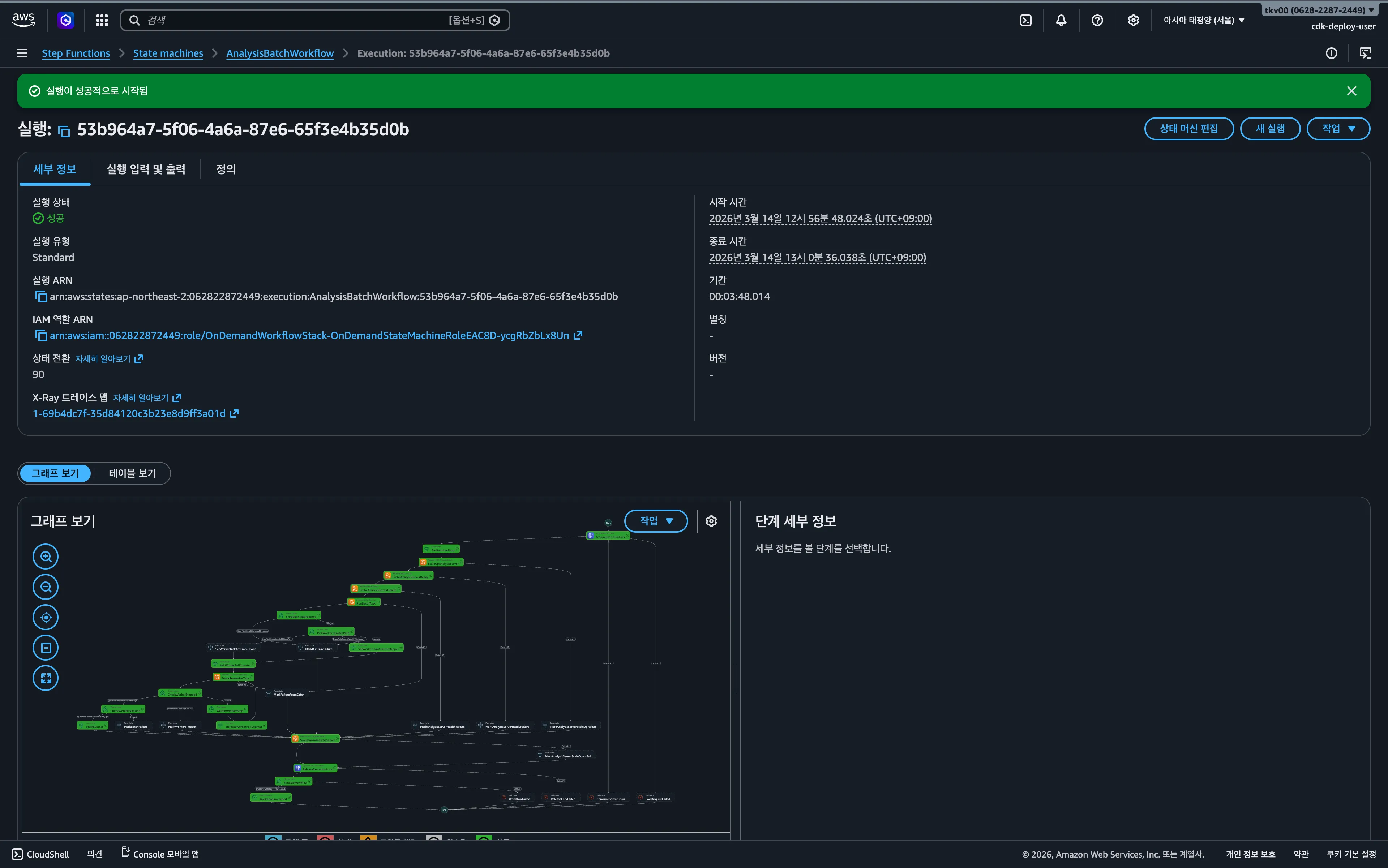1388x868 pixels.
Task: Click the 시작 시간 timestamp value
Action: pyautogui.click(x=821, y=218)
